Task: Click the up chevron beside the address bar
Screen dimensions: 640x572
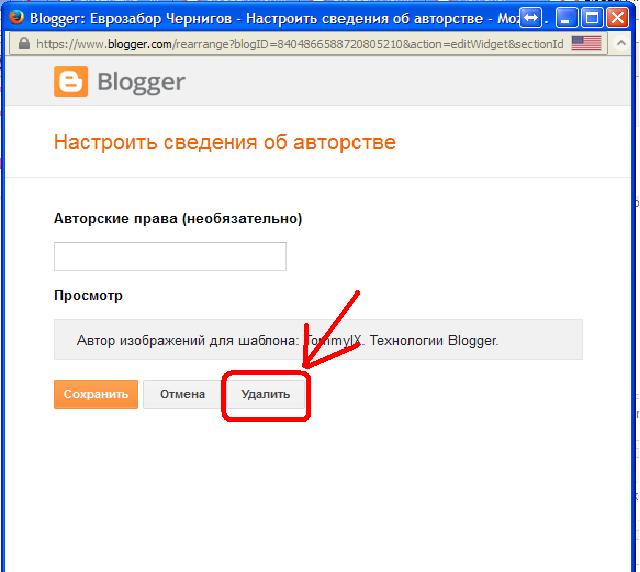Action: [x=621, y=43]
